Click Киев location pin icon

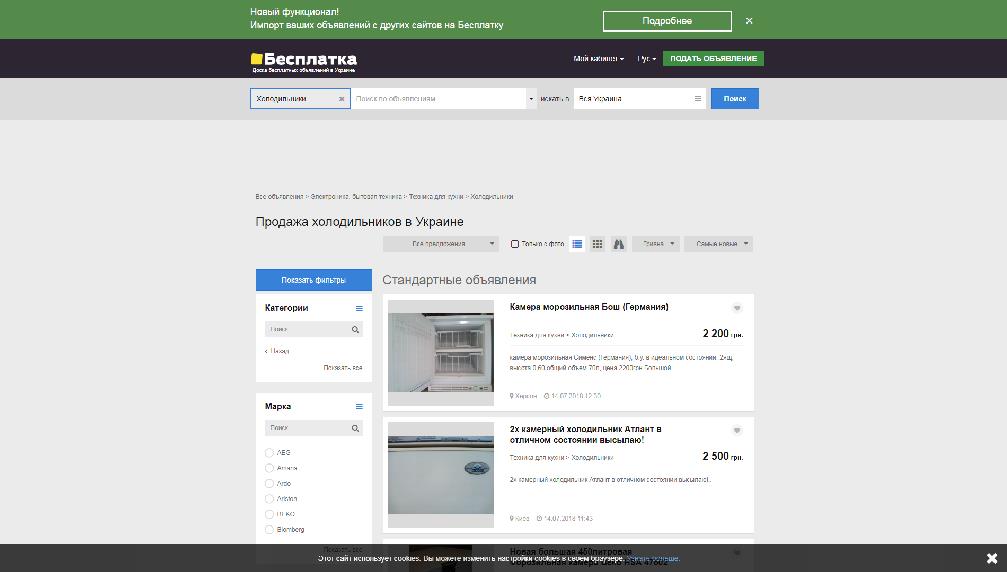pos(512,519)
